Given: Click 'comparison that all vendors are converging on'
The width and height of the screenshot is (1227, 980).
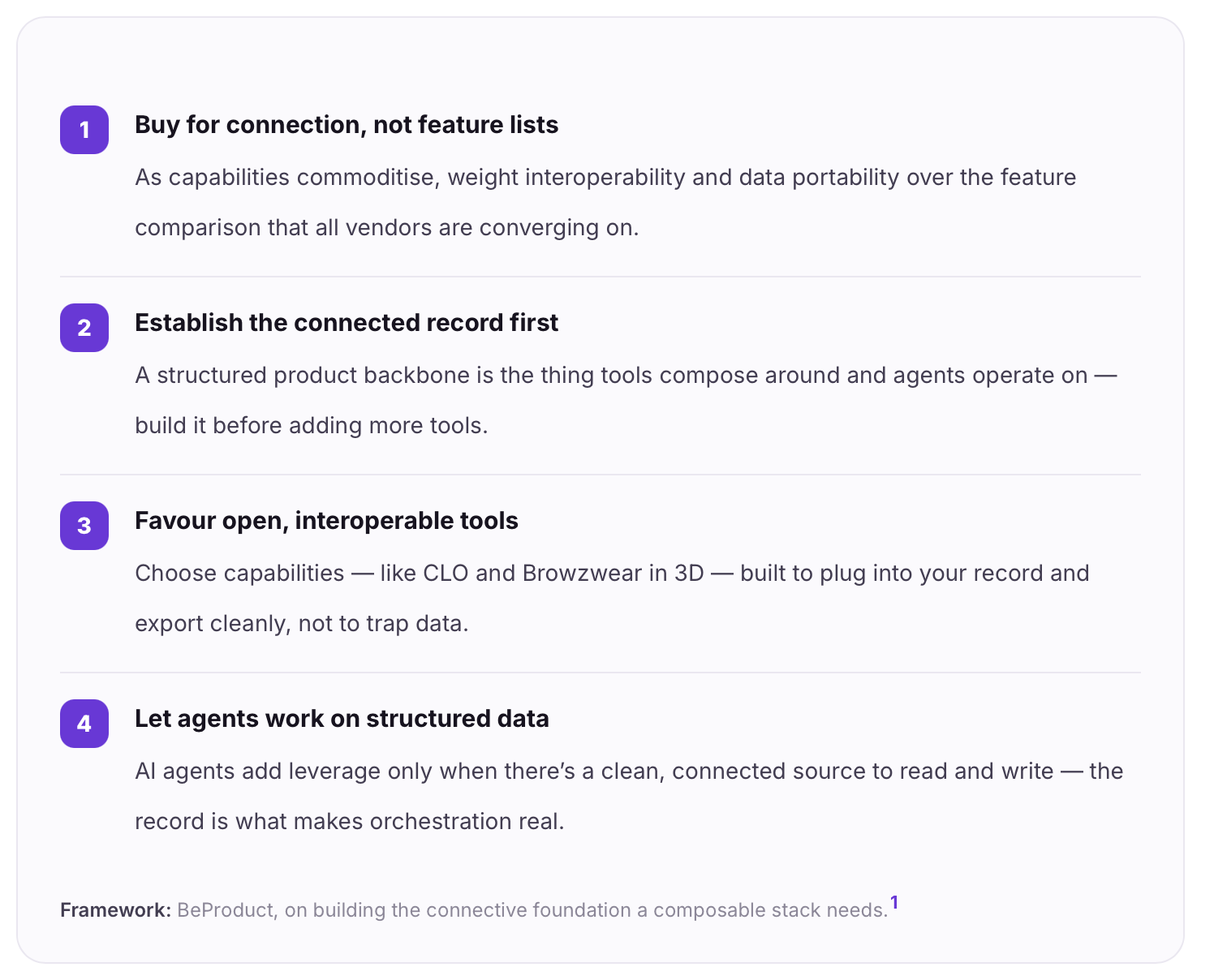Looking at the screenshot, I should click(386, 228).
